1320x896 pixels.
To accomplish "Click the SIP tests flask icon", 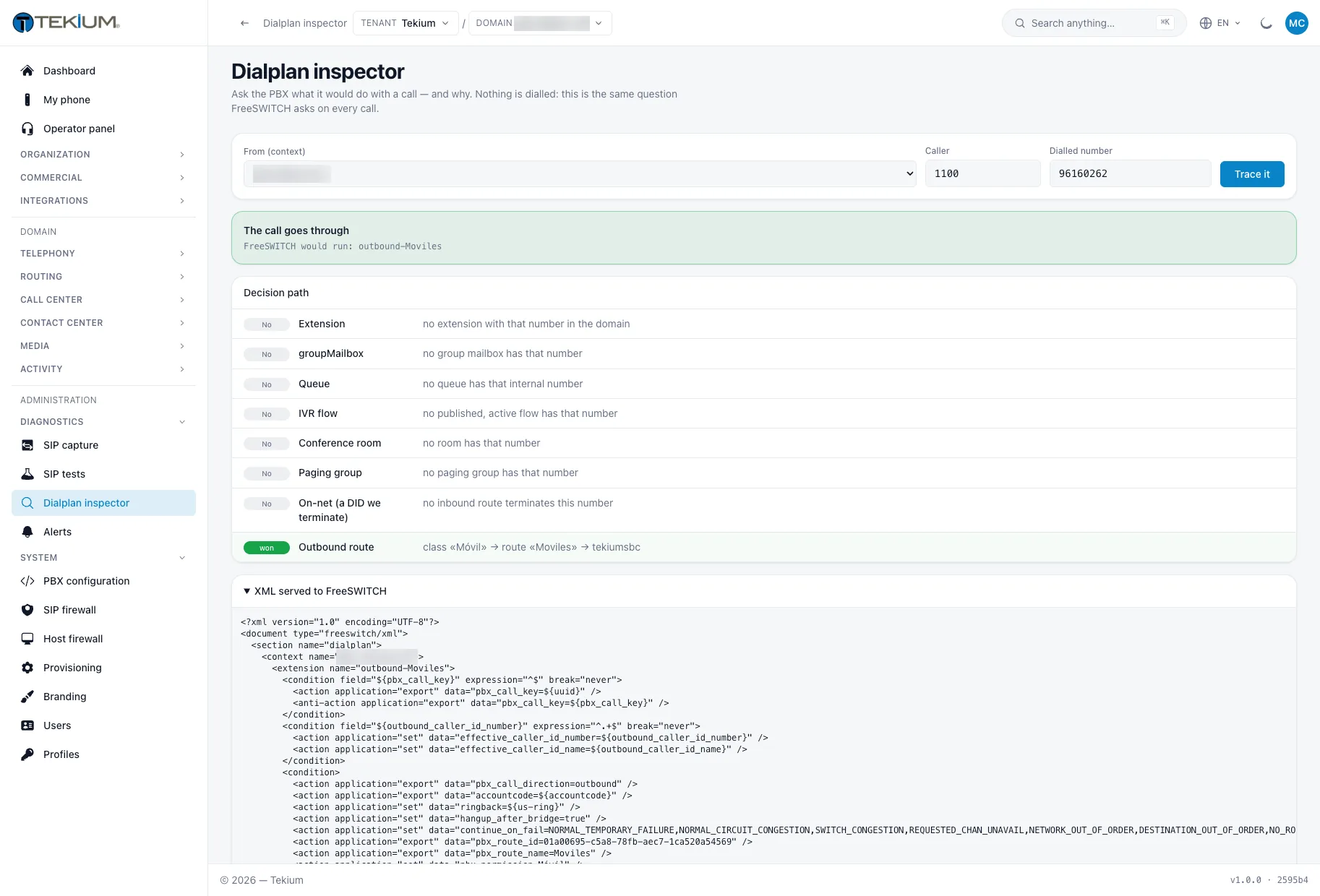I will point(27,474).
